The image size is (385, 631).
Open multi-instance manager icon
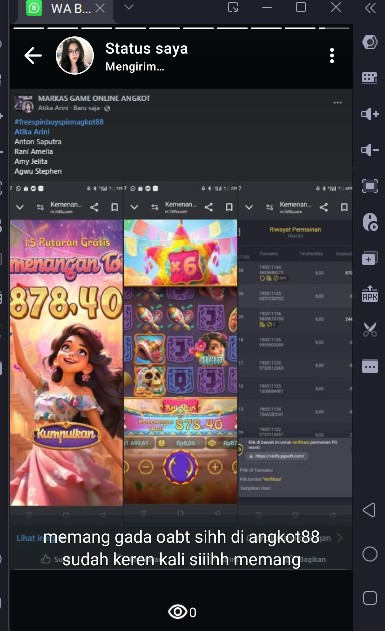(x=370, y=258)
